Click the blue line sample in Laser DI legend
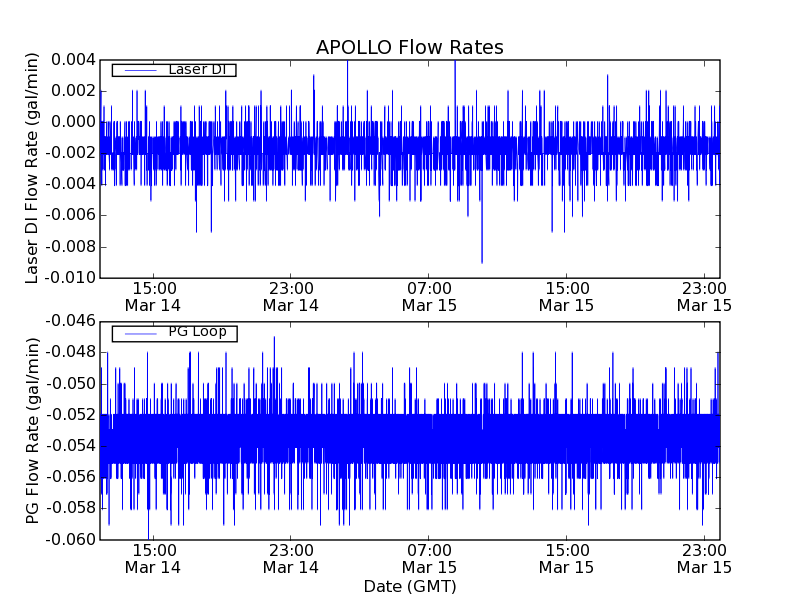 tap(137, 70)
